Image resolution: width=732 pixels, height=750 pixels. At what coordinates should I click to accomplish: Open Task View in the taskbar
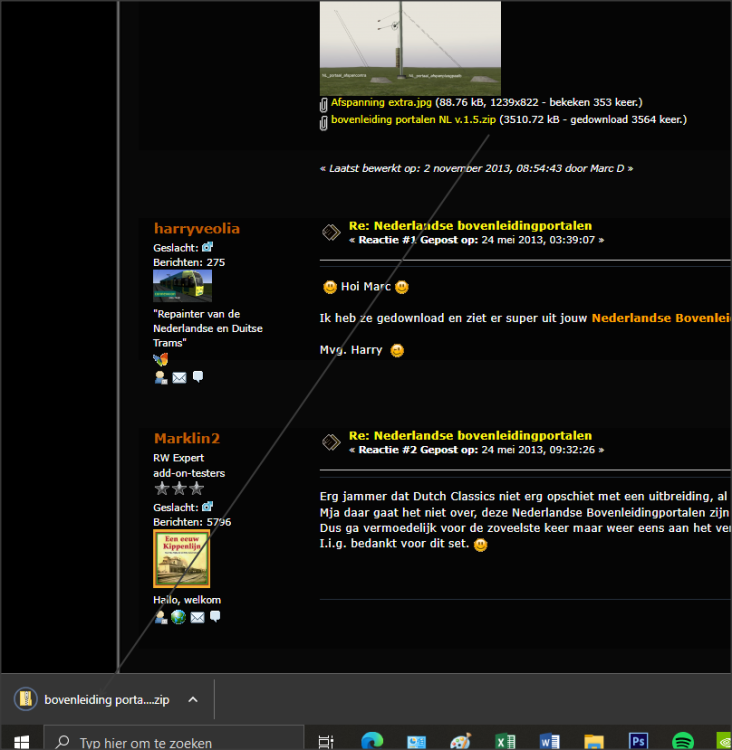point(326,741)
